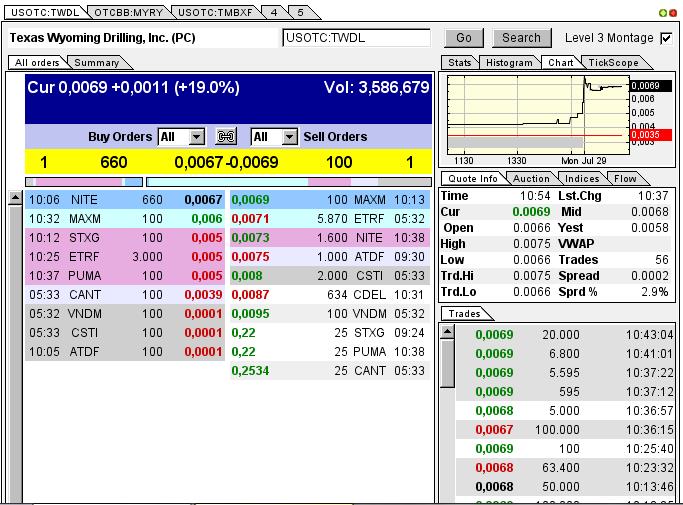Select the Summary tab
Viewport: 683px width, 505px height.
[x=97, y=63]
